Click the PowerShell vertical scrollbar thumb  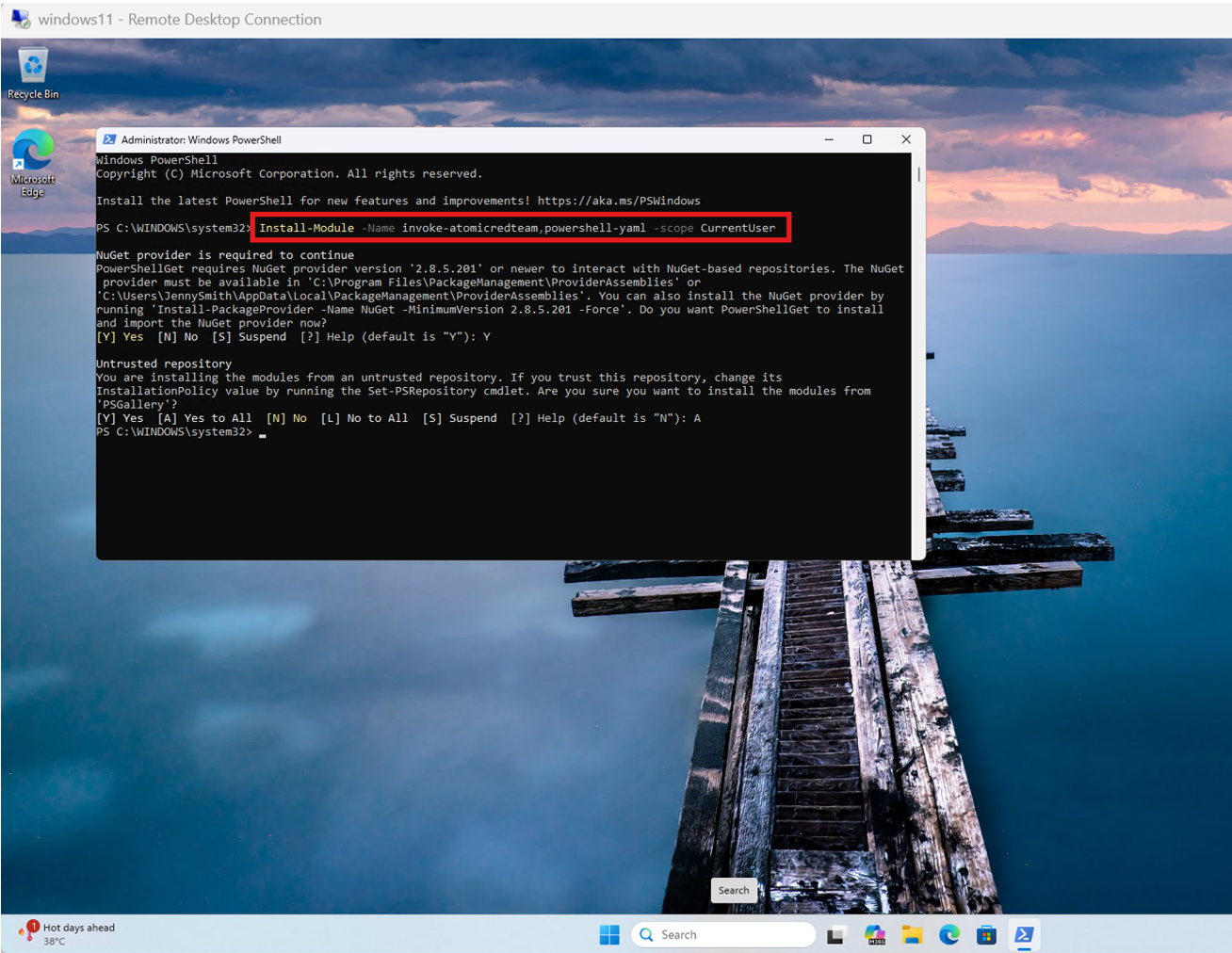[x=918, y=175]
